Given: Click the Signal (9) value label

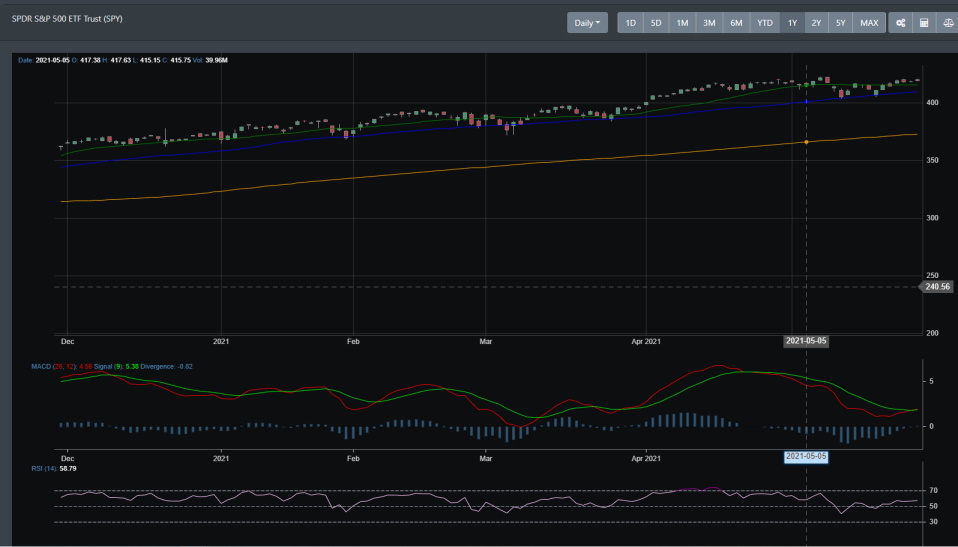Looking at the screenshot, I should pos(116,367).
